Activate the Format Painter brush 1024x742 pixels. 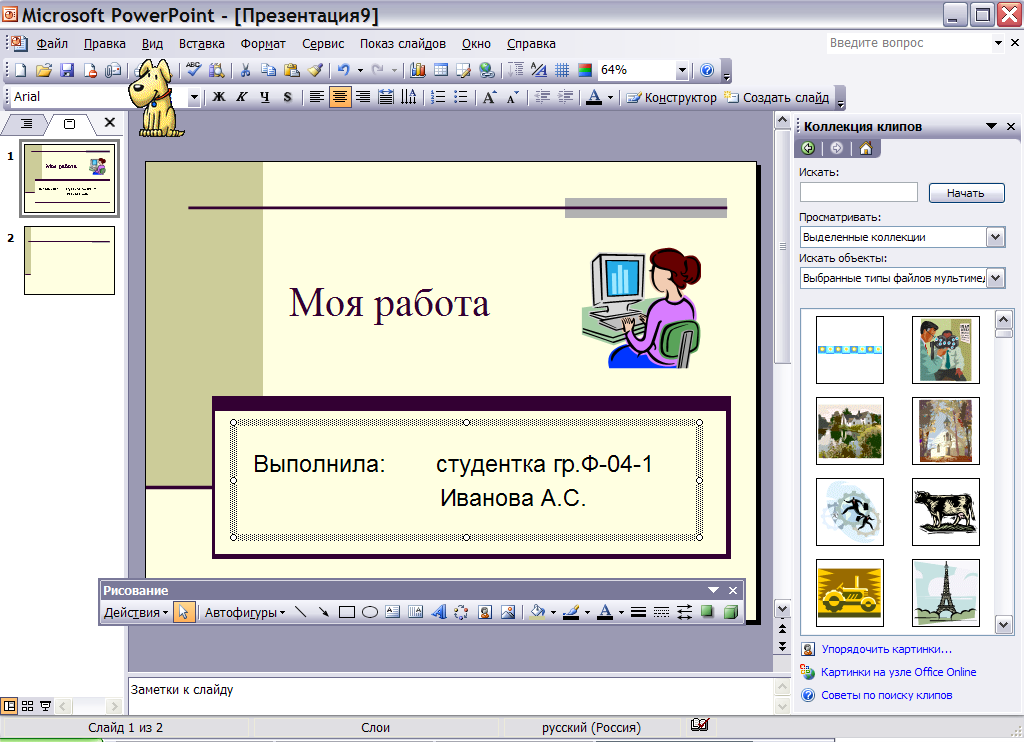(315, 70)
